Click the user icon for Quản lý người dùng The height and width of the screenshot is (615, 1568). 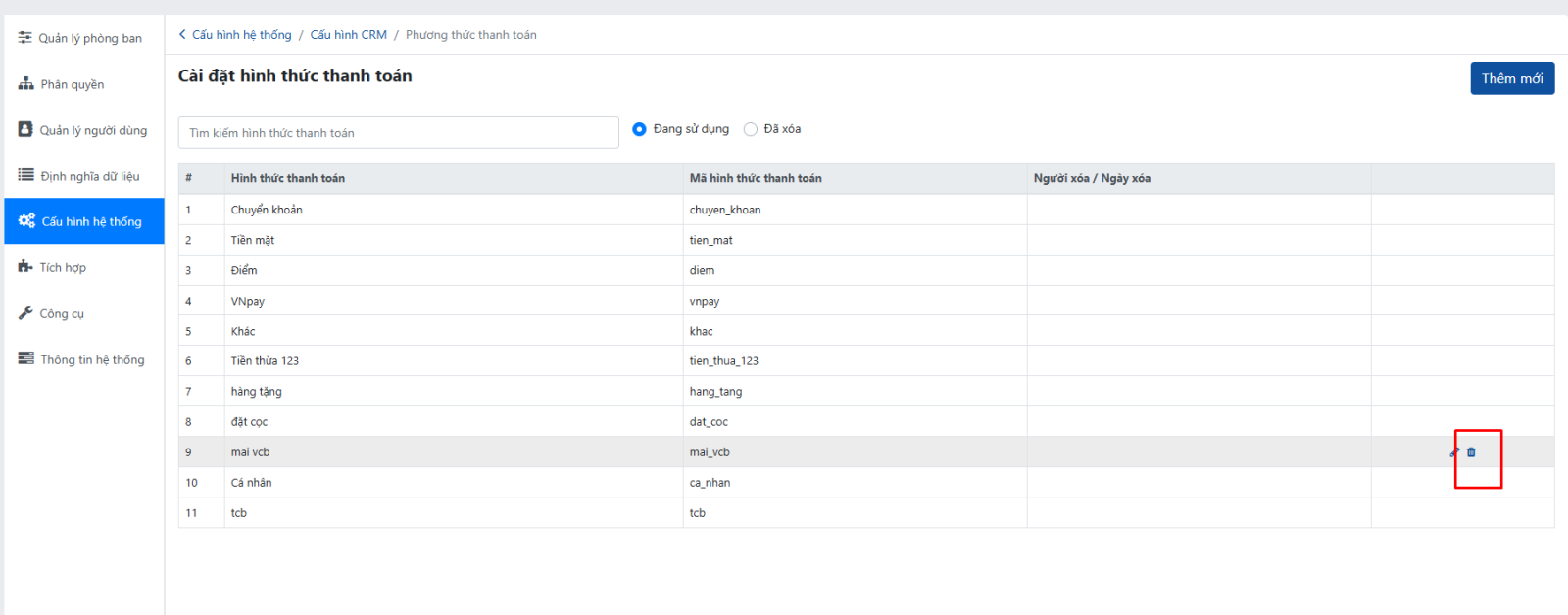click(x=25, y=130)
